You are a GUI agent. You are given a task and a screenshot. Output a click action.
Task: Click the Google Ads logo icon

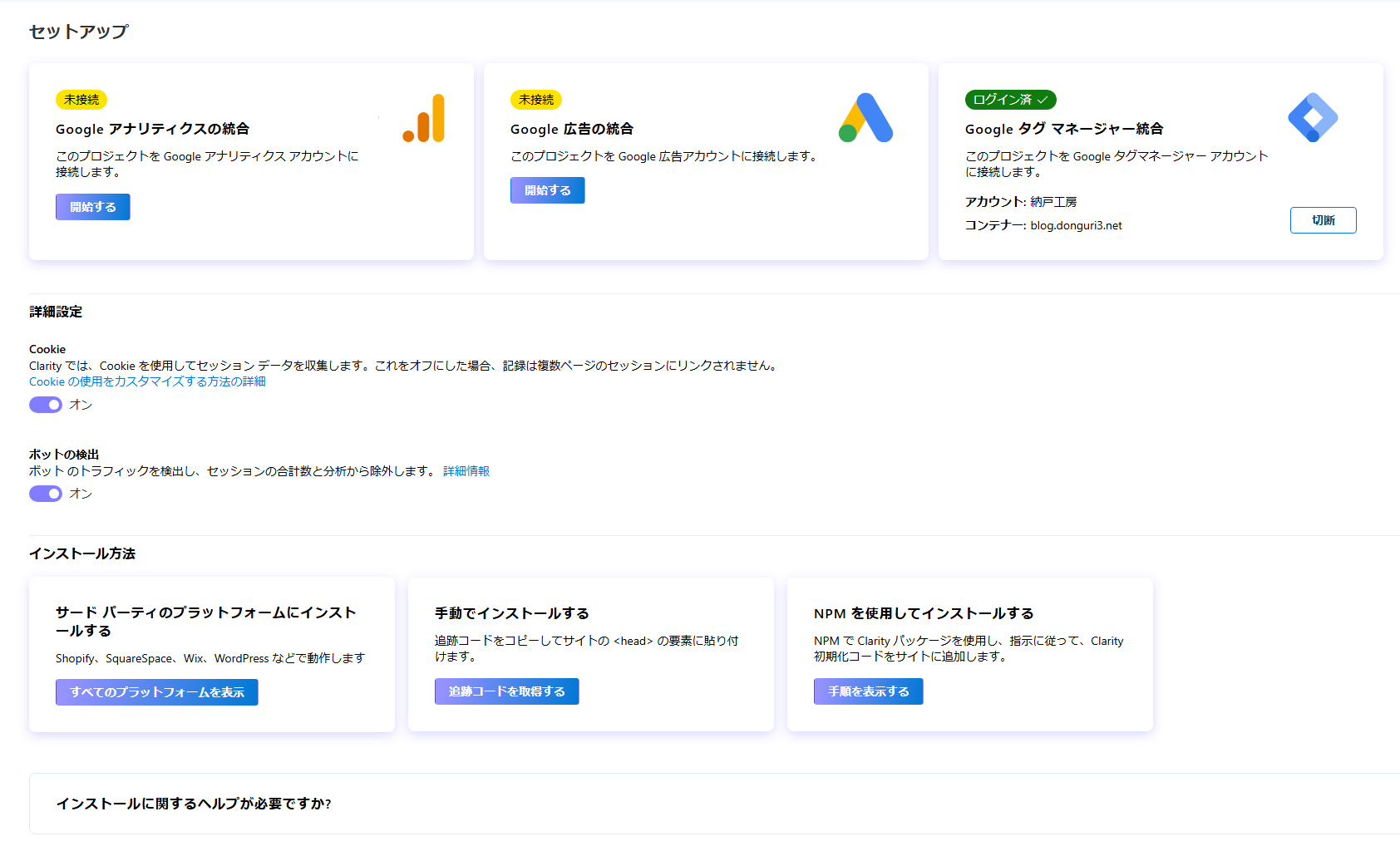(865, 117)
